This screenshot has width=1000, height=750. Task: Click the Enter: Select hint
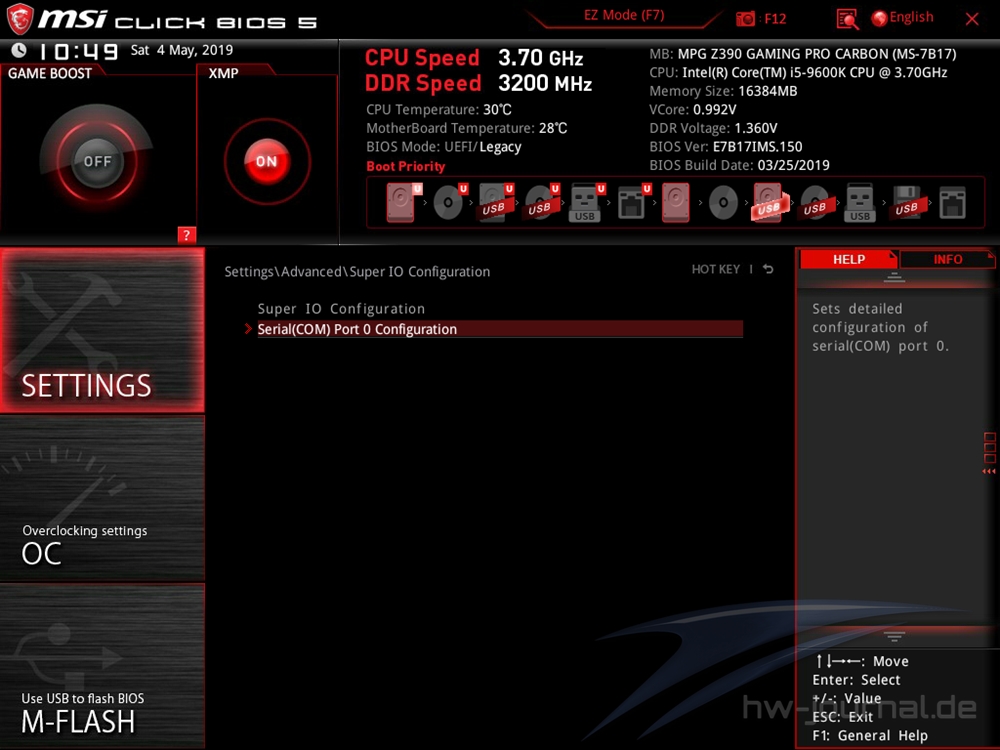[x=856, y=680]
